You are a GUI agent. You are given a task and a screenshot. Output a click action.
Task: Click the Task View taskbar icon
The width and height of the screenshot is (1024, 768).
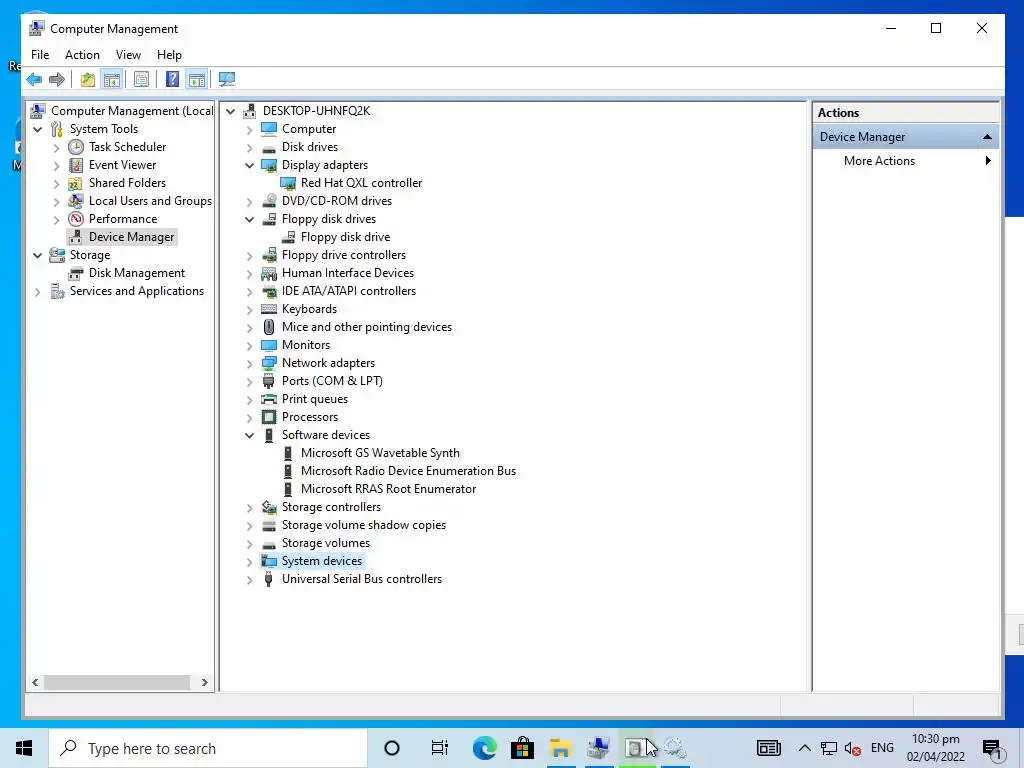click(440, 748)
